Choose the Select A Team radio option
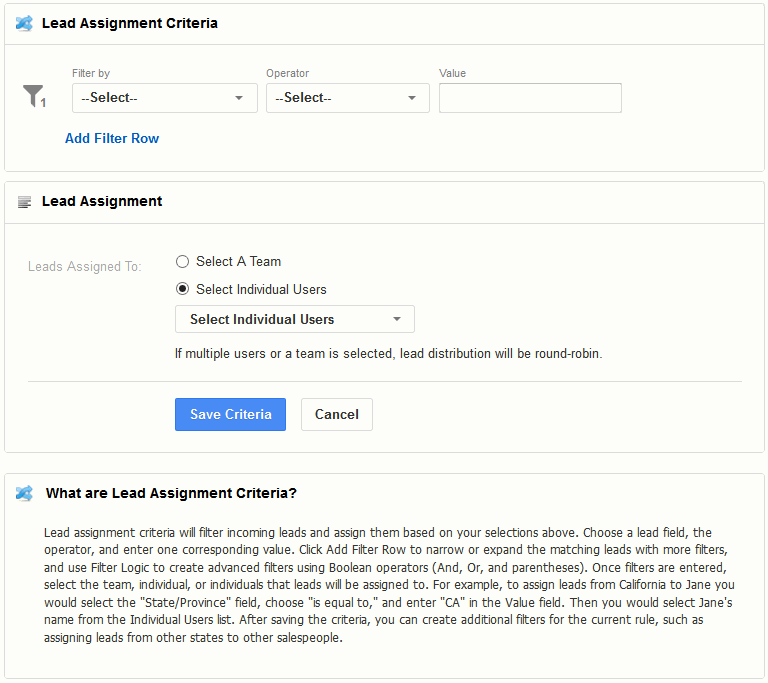This screenshot has width=768, height=683. 182,262
